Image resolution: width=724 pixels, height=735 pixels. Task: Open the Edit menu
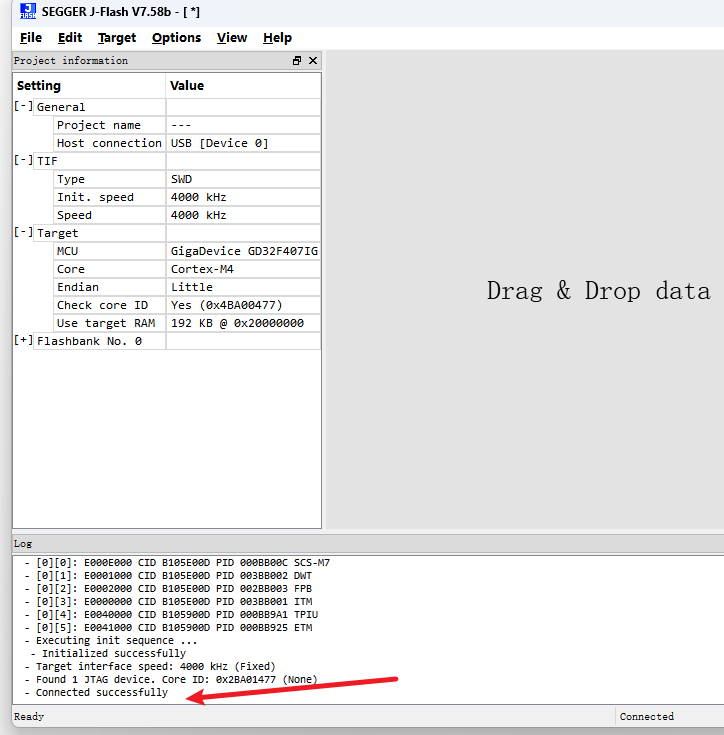[70, 38]
